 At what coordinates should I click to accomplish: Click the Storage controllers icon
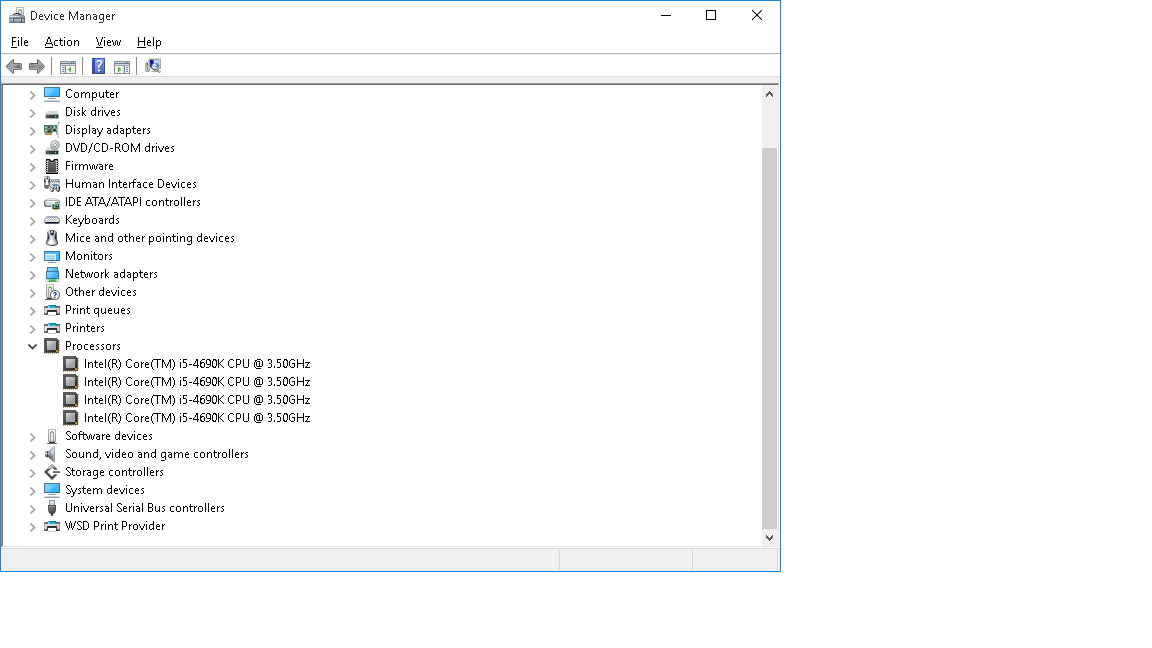51,472
